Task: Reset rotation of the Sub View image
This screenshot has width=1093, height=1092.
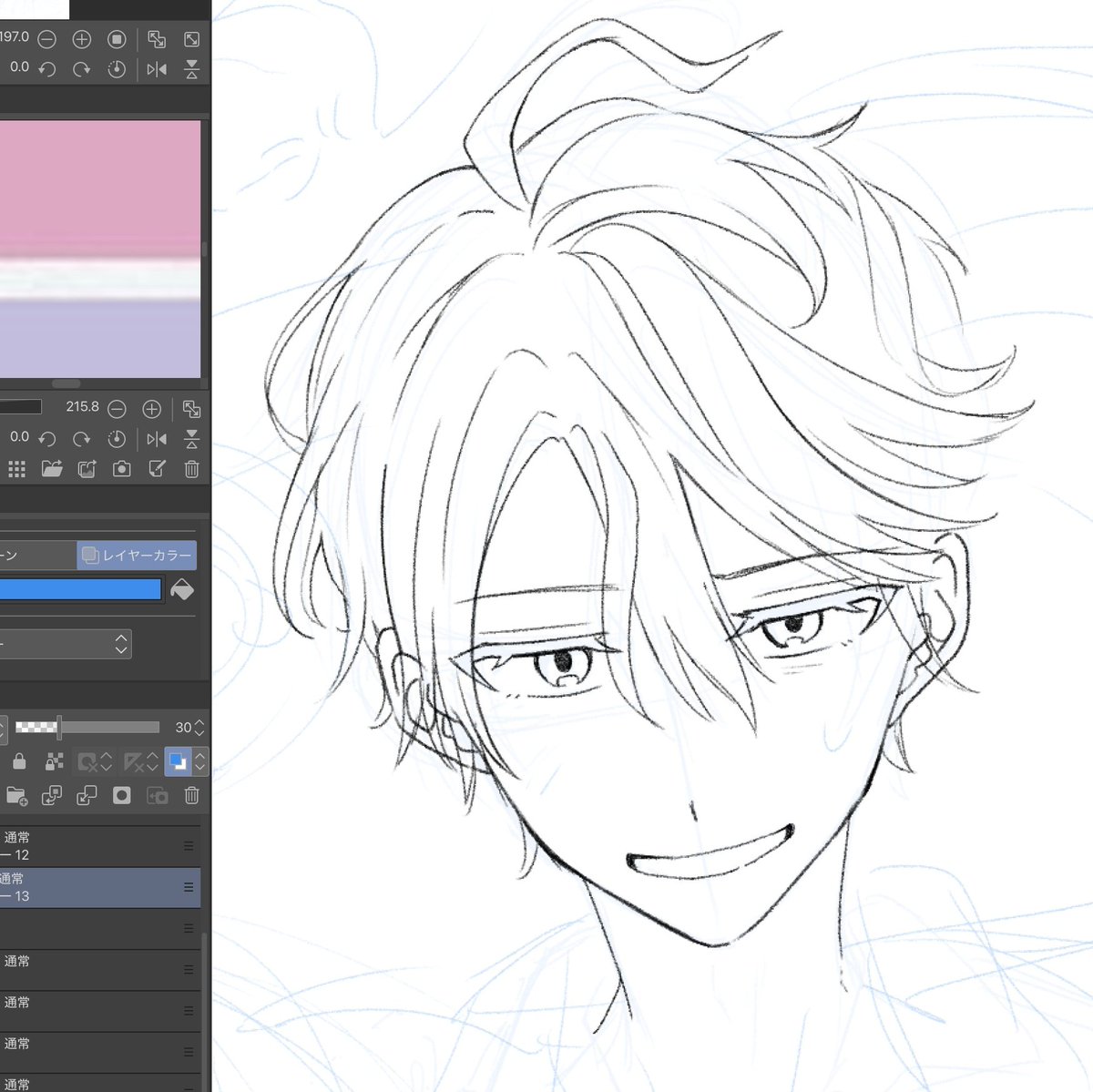Action: [x=117, y=439]
